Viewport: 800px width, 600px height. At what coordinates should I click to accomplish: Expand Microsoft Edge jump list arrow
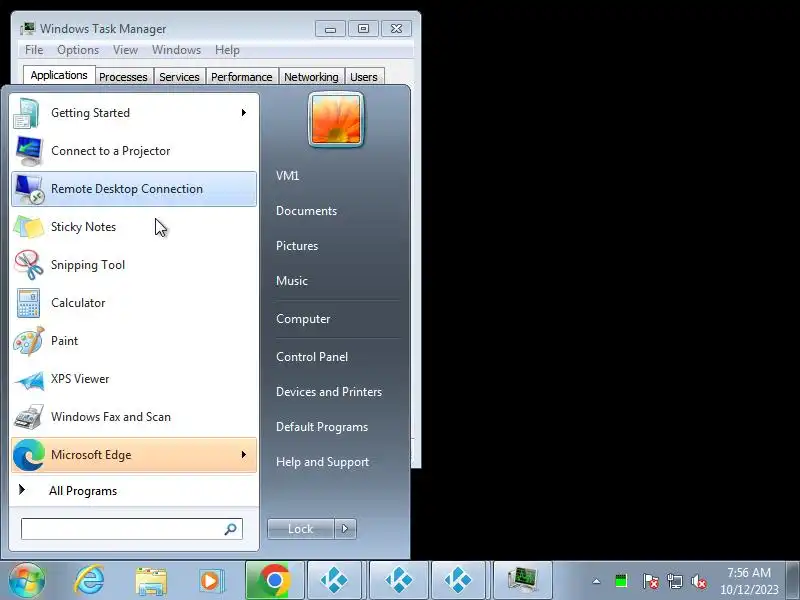pos(244,455)
